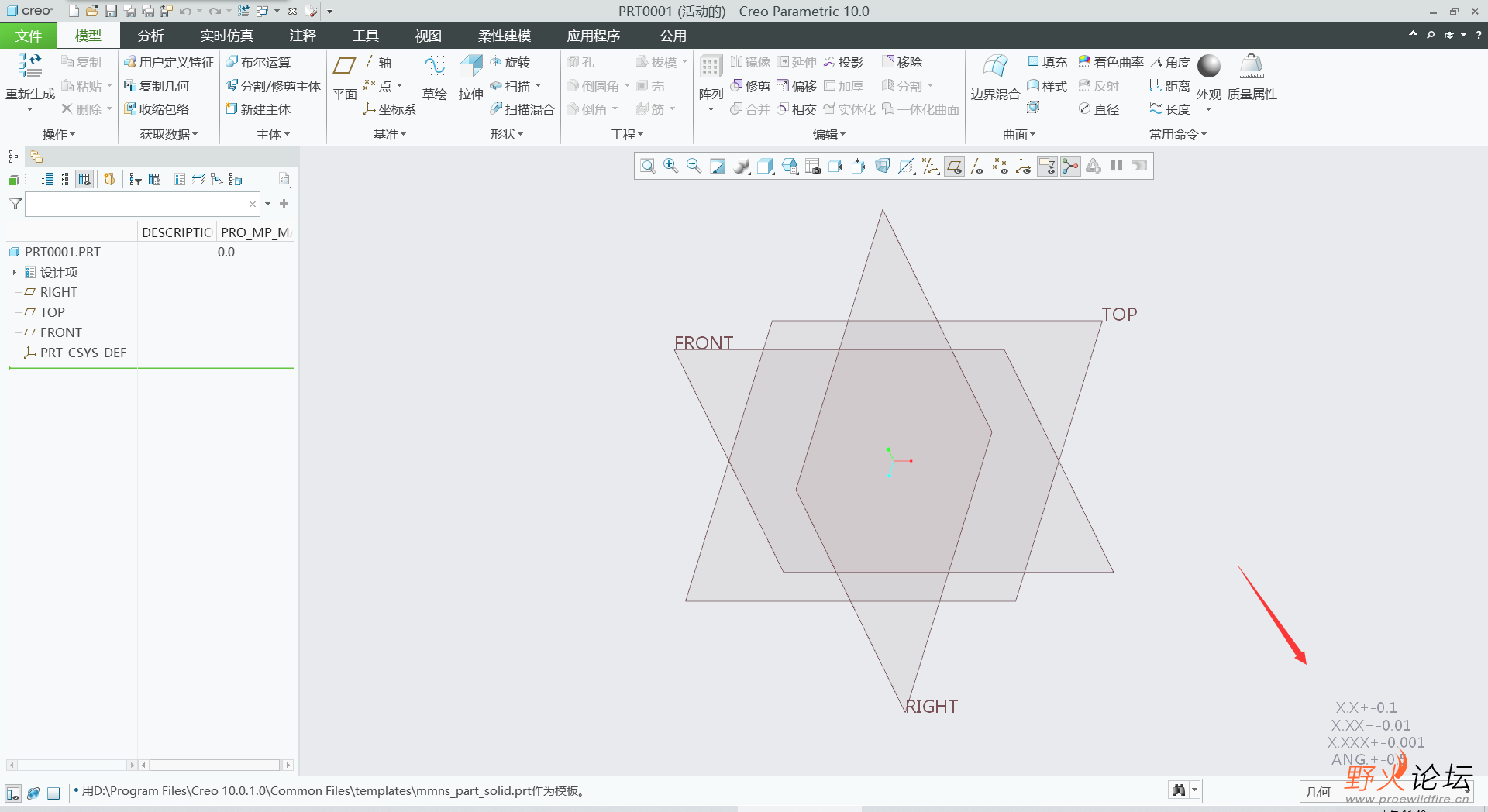Click the 新建主体 button
Viewport: 1488px width, 812px height.
(258, 109)
